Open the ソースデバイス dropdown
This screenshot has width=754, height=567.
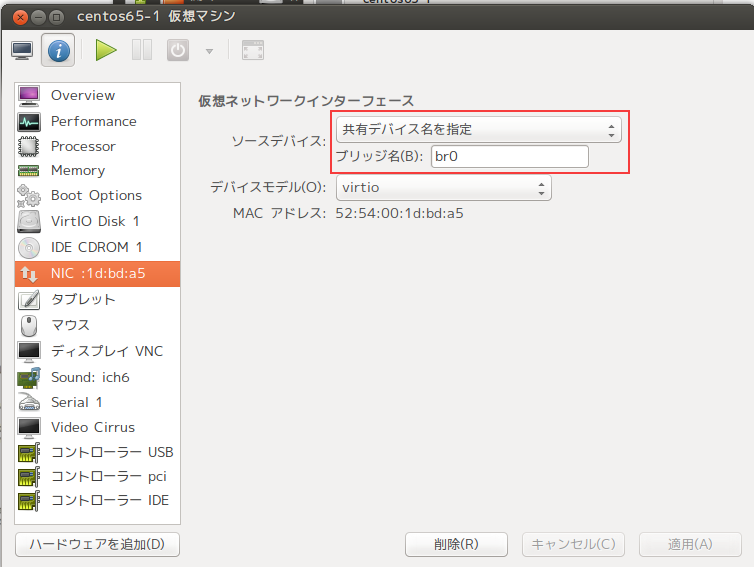[477, 129]
